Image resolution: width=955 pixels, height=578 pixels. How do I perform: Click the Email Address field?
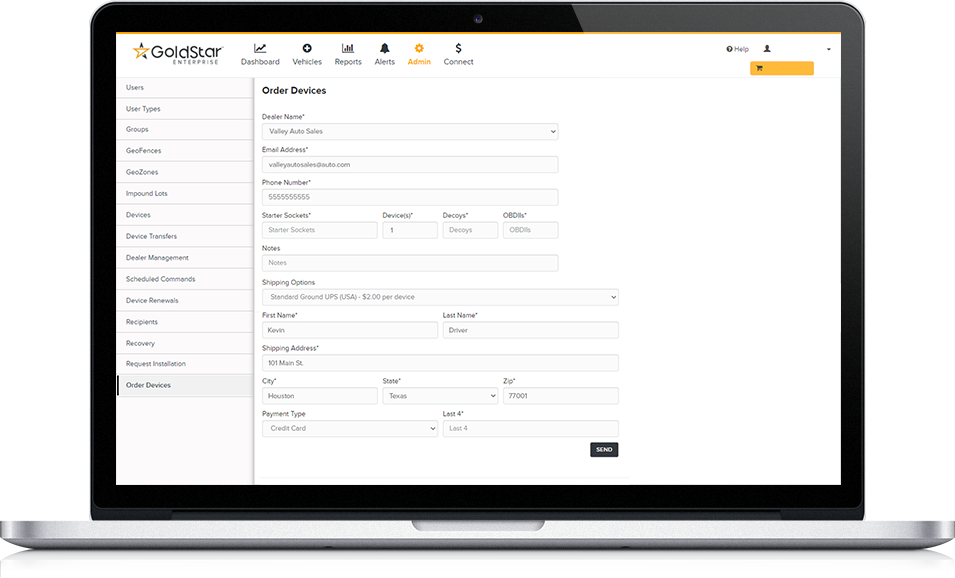(x=410, y=164)
